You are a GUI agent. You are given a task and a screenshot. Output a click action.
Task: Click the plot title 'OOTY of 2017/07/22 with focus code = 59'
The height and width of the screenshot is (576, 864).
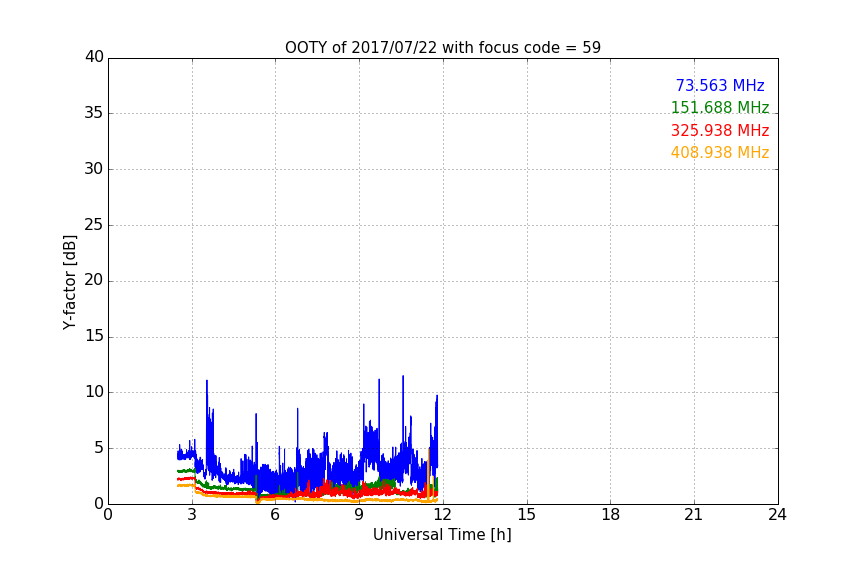pyautogui.click(x=442, y=48)
